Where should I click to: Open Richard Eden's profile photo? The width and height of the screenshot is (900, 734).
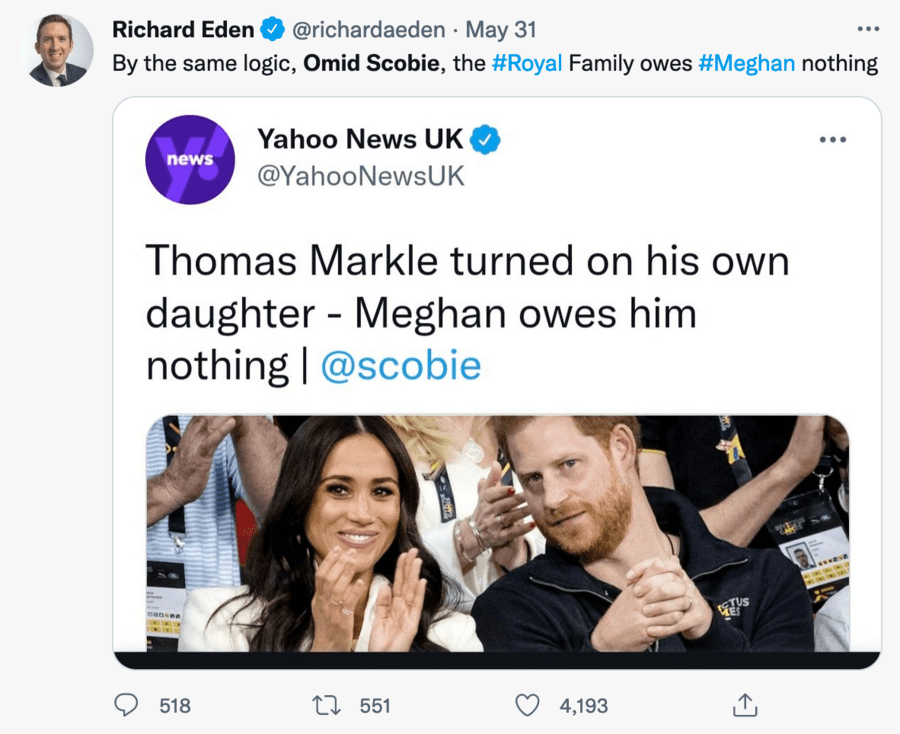pos(58,50)
